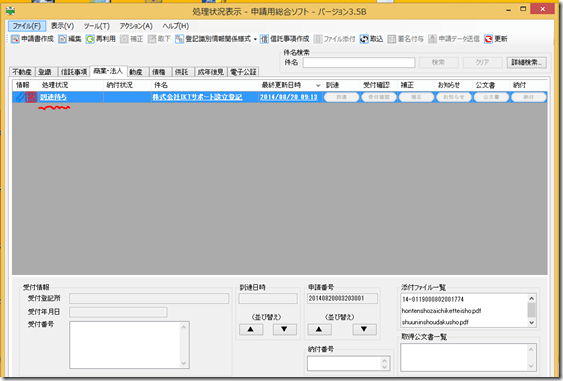
Task: Click the 編集 edit icon
Action: pyautogui.click(x=62, y=39)
